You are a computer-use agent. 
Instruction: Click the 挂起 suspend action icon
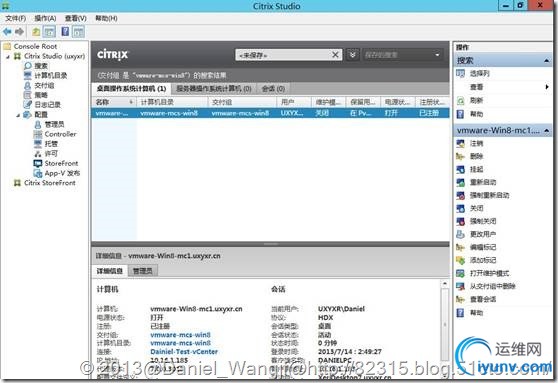coord(460,169)
